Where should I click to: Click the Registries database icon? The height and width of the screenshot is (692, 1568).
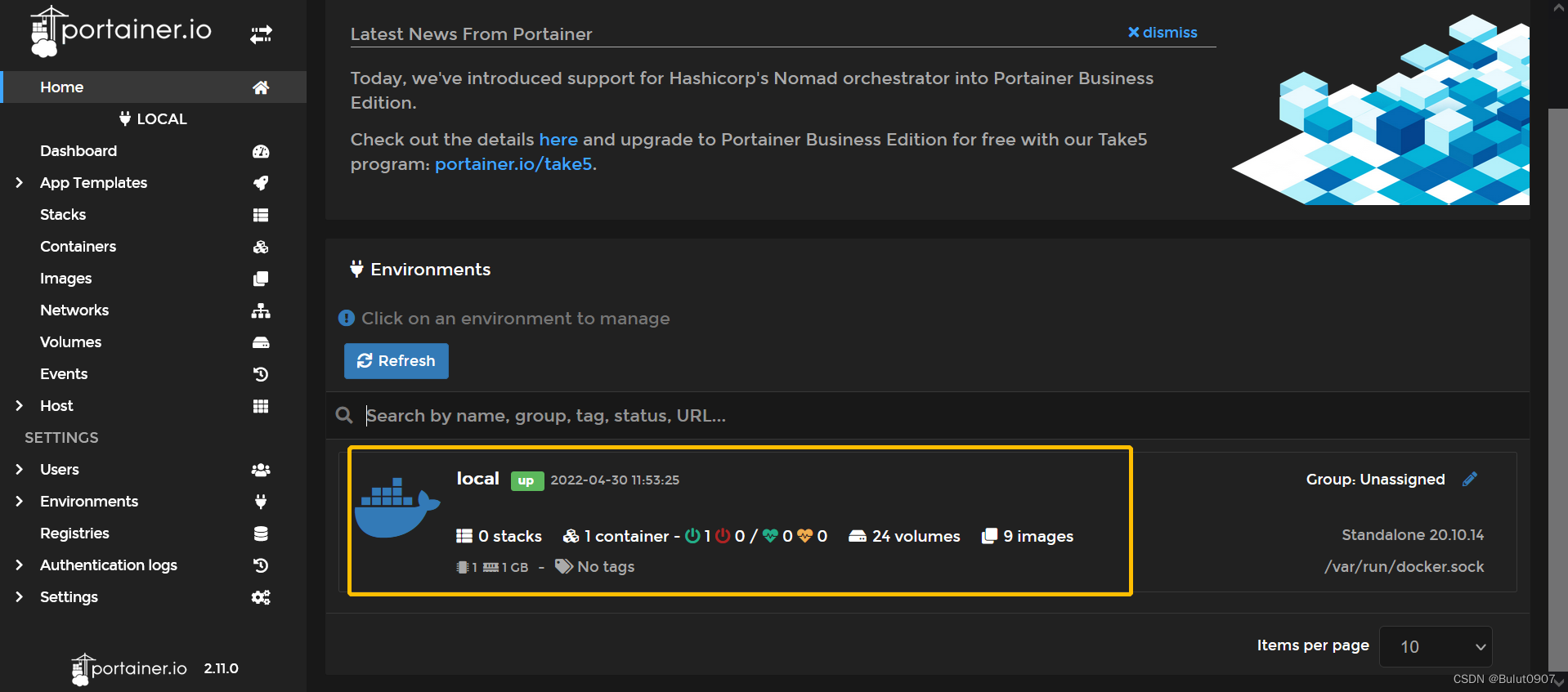click(x=261, y=534)
